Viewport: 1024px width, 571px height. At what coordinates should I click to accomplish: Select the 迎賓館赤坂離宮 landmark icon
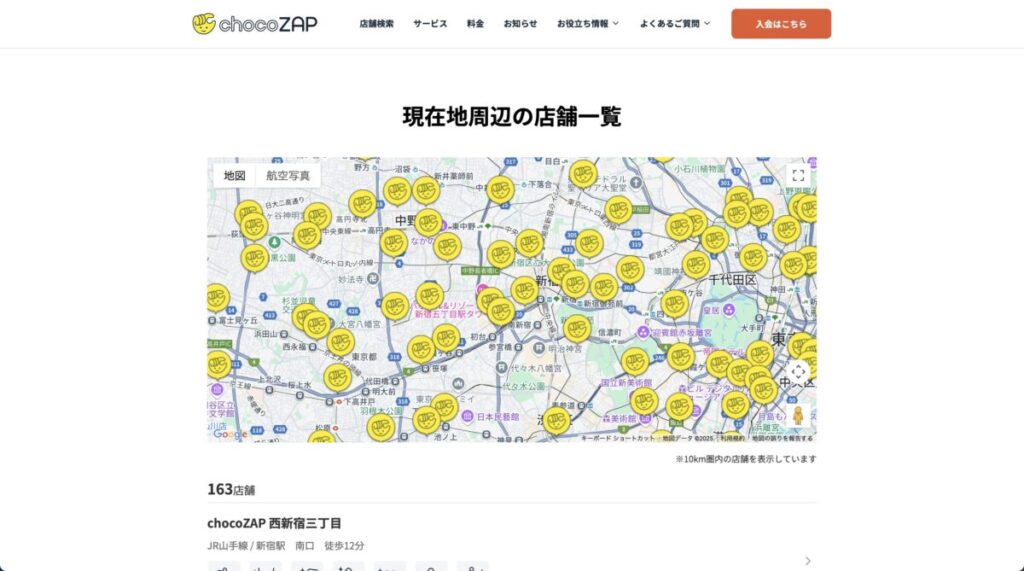pos(643,333)
